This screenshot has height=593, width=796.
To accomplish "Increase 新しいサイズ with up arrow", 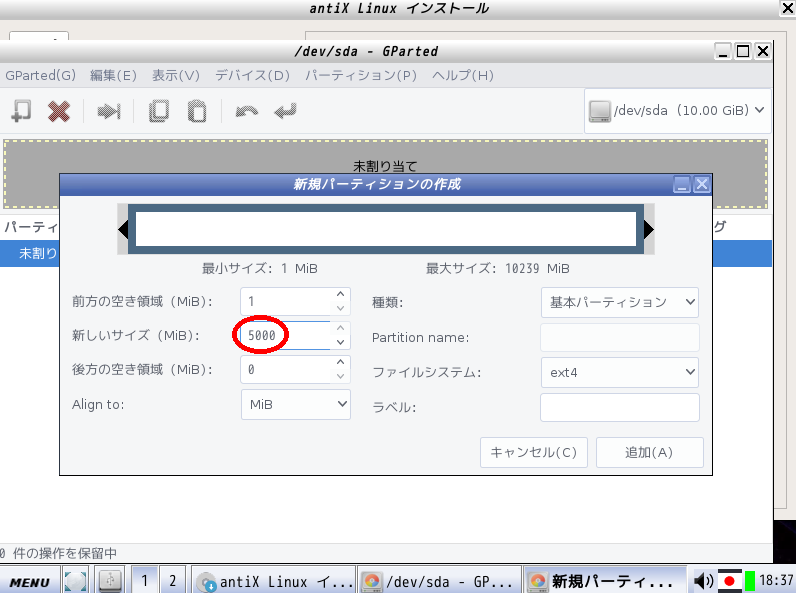I will [341, 328].
